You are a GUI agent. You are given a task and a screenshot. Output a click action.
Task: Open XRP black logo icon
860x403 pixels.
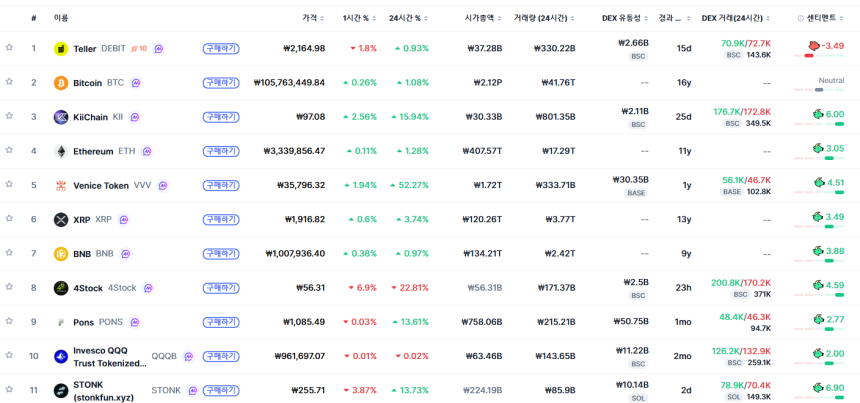click(61, 220)
